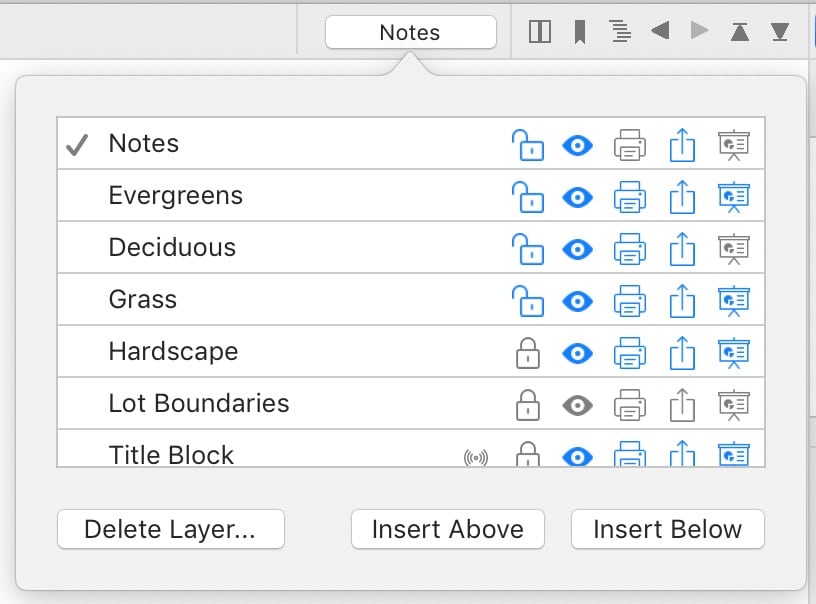
Task: Click the split view columns icon
Action: click(x=540, y=33)
